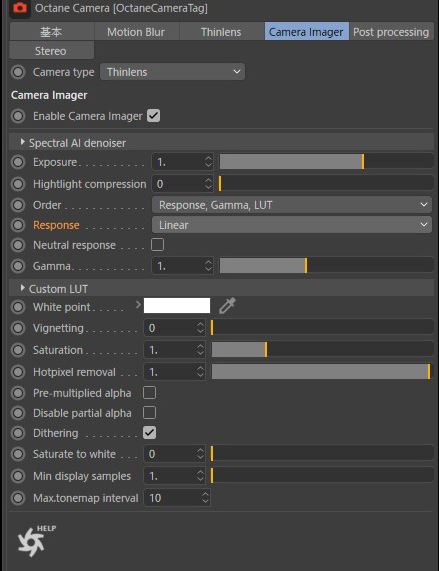Enable Neutral response checkbox

point(157,245)
